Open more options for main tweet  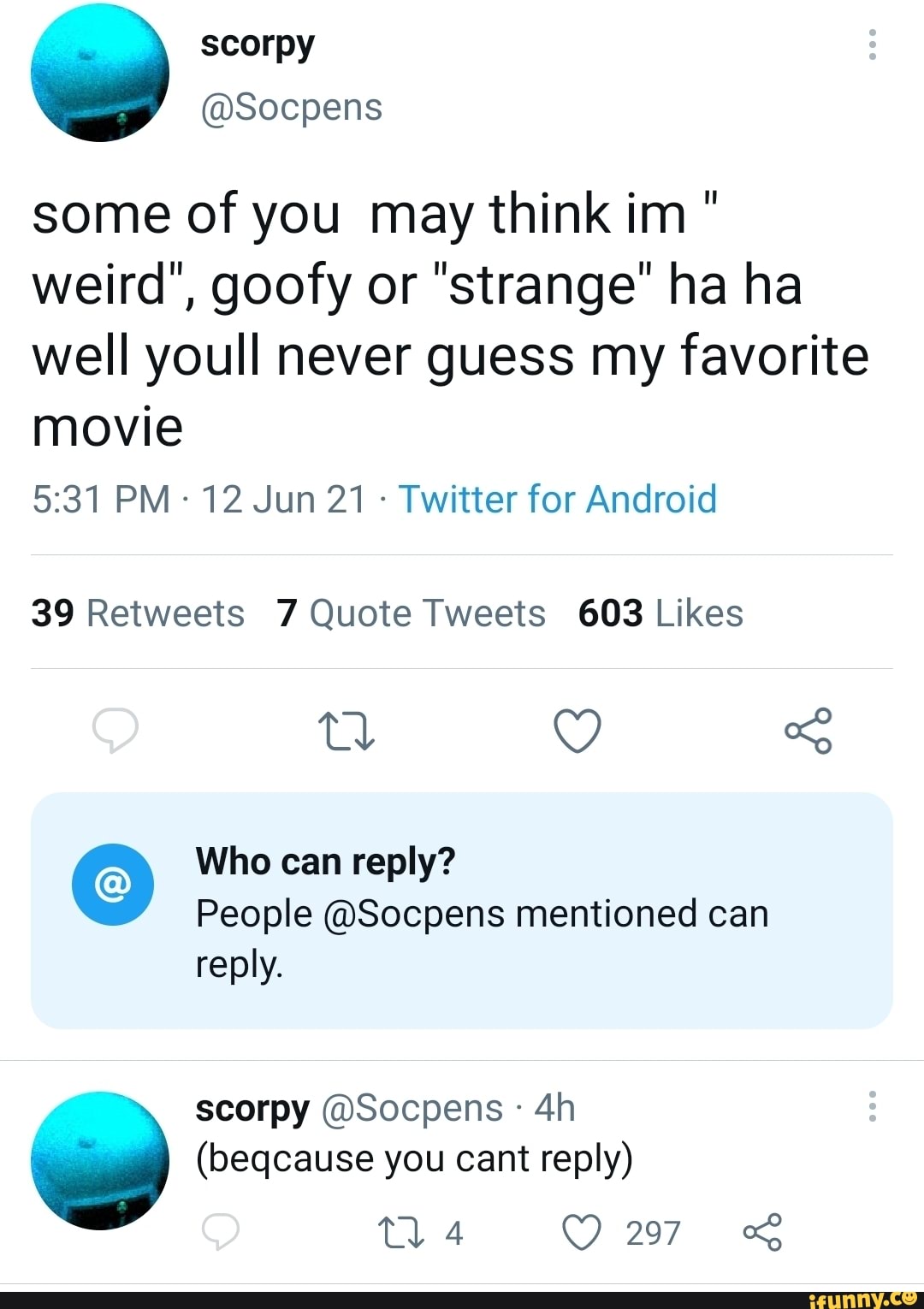tap(872, 44)
